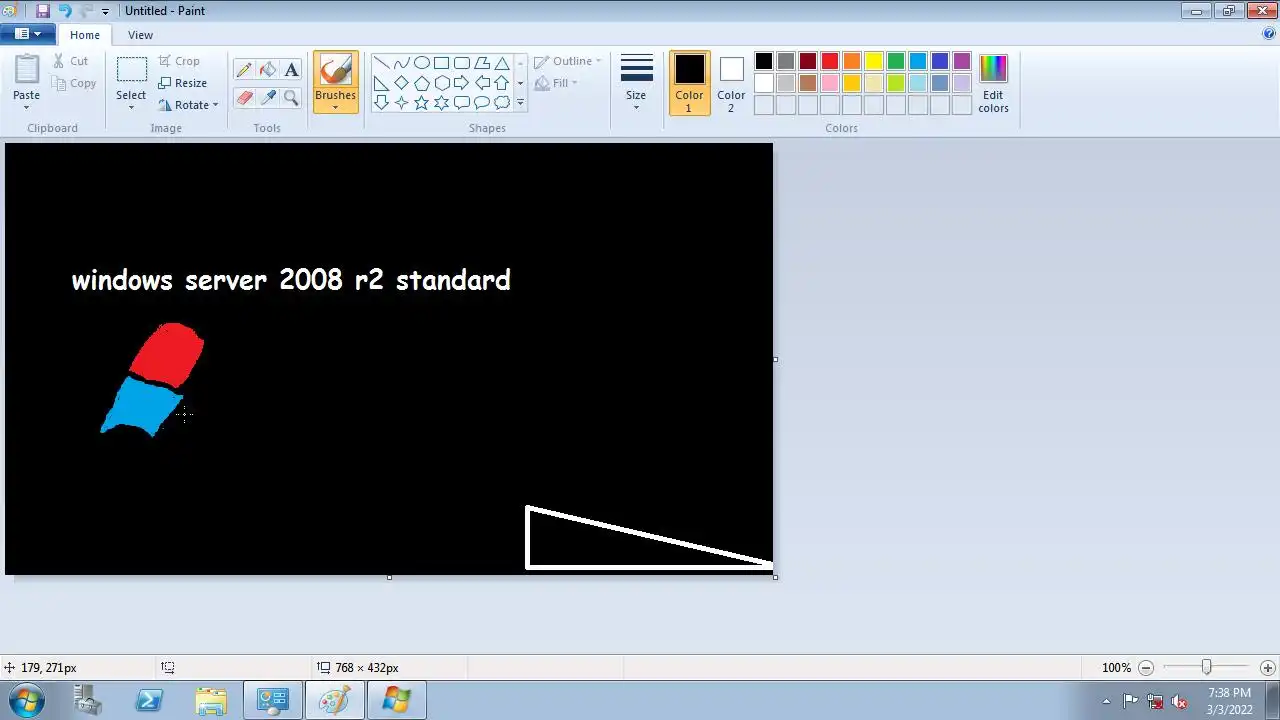This screenshot has width=1280, height=720.
Task: Open the Rotate dropdown
Action: (188, 105)
